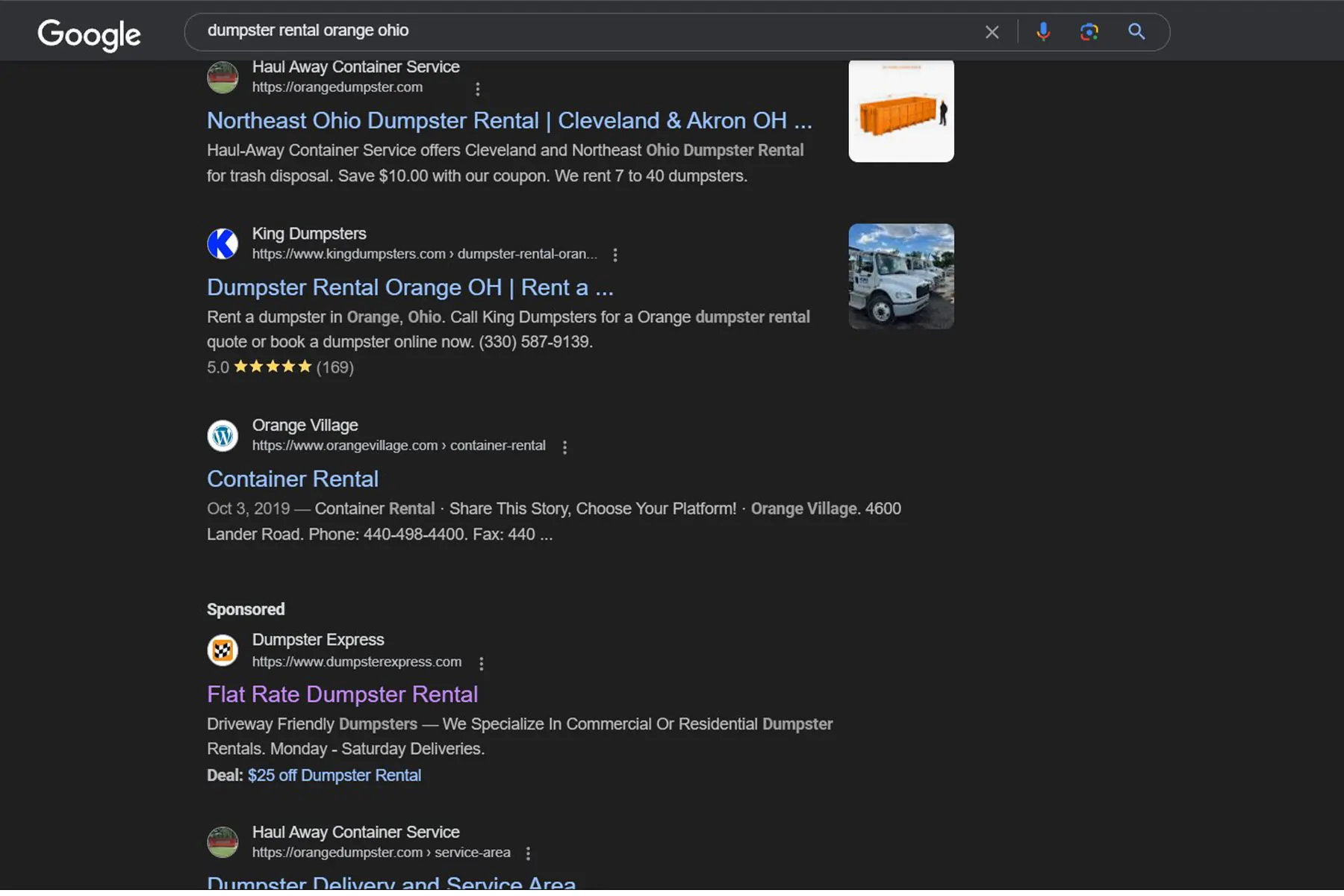The height and width of the screenshot is (896, 1344).
Task: Open more options for orangedumpster.com top result
Action: tap(478, 89)
